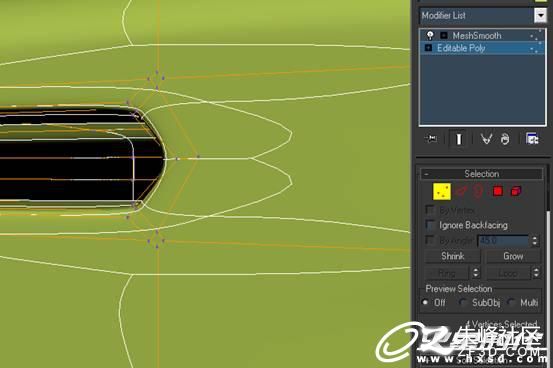
Task: Click the Pin Stack icon
Action: pos(431,139)
